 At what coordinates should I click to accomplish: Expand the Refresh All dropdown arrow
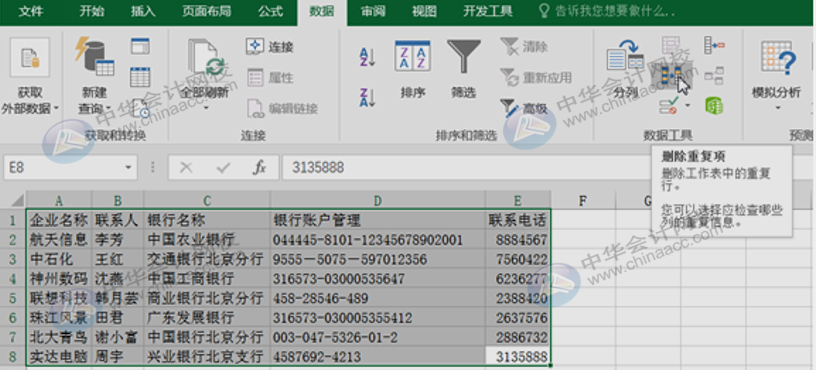[206, 108]
